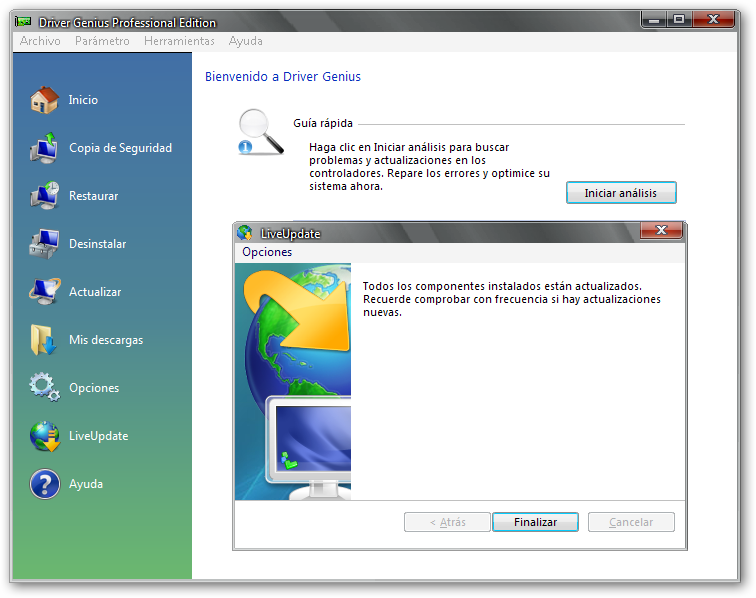This screenshot has width=756, height=598.
Task: Open the Actualizar drivers icon
Action: [45, 292]
